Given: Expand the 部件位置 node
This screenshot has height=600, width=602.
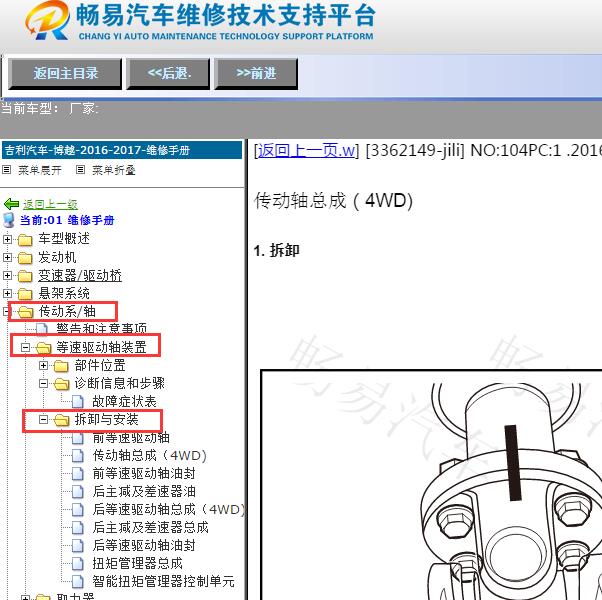Looking at the screenshot, I should (x=43, y=365).
